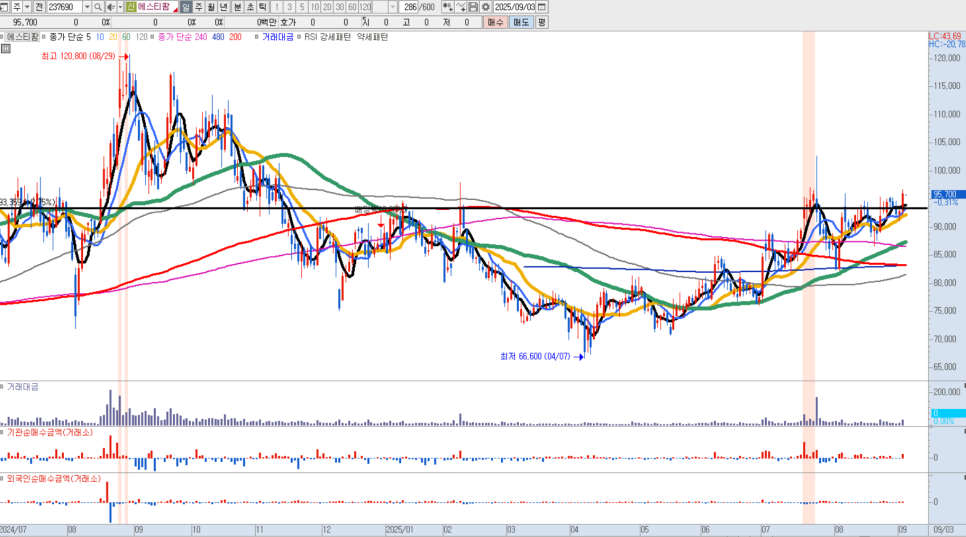
Task: Open the calendar picker icon
Action: pyautogui.click(x=542, y=7)
